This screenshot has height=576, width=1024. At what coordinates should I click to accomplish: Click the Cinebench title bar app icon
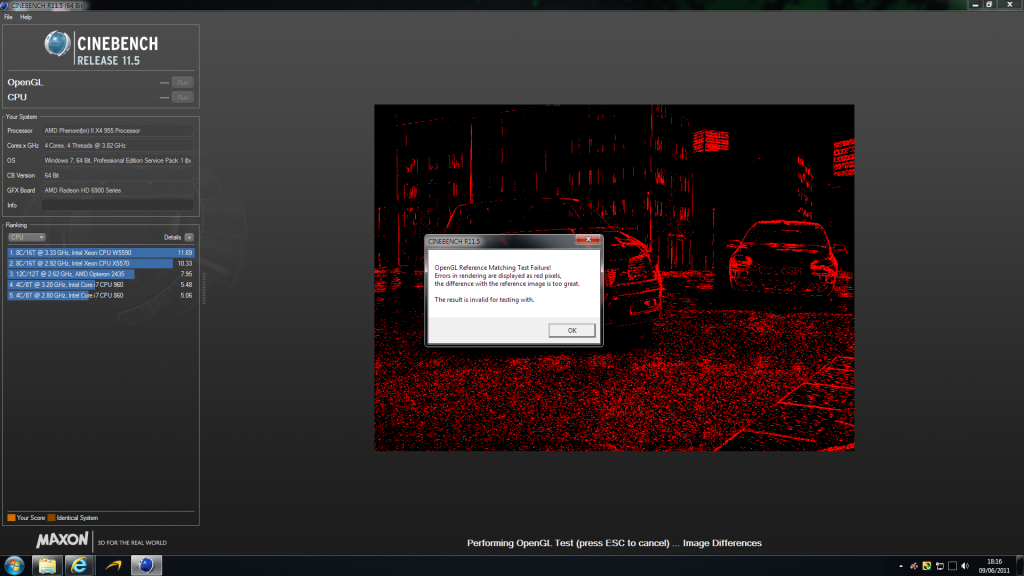5,5
